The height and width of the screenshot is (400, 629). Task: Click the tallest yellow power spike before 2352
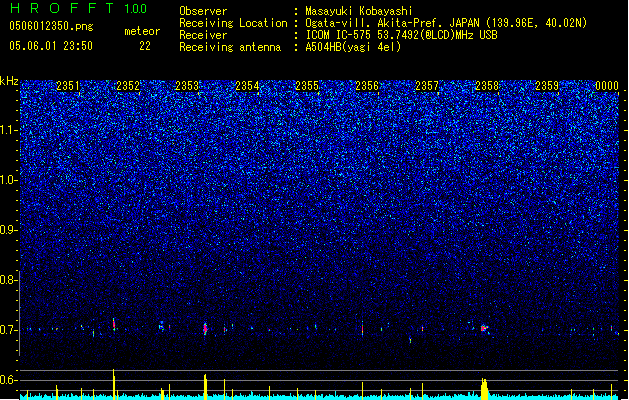[114, 384]
